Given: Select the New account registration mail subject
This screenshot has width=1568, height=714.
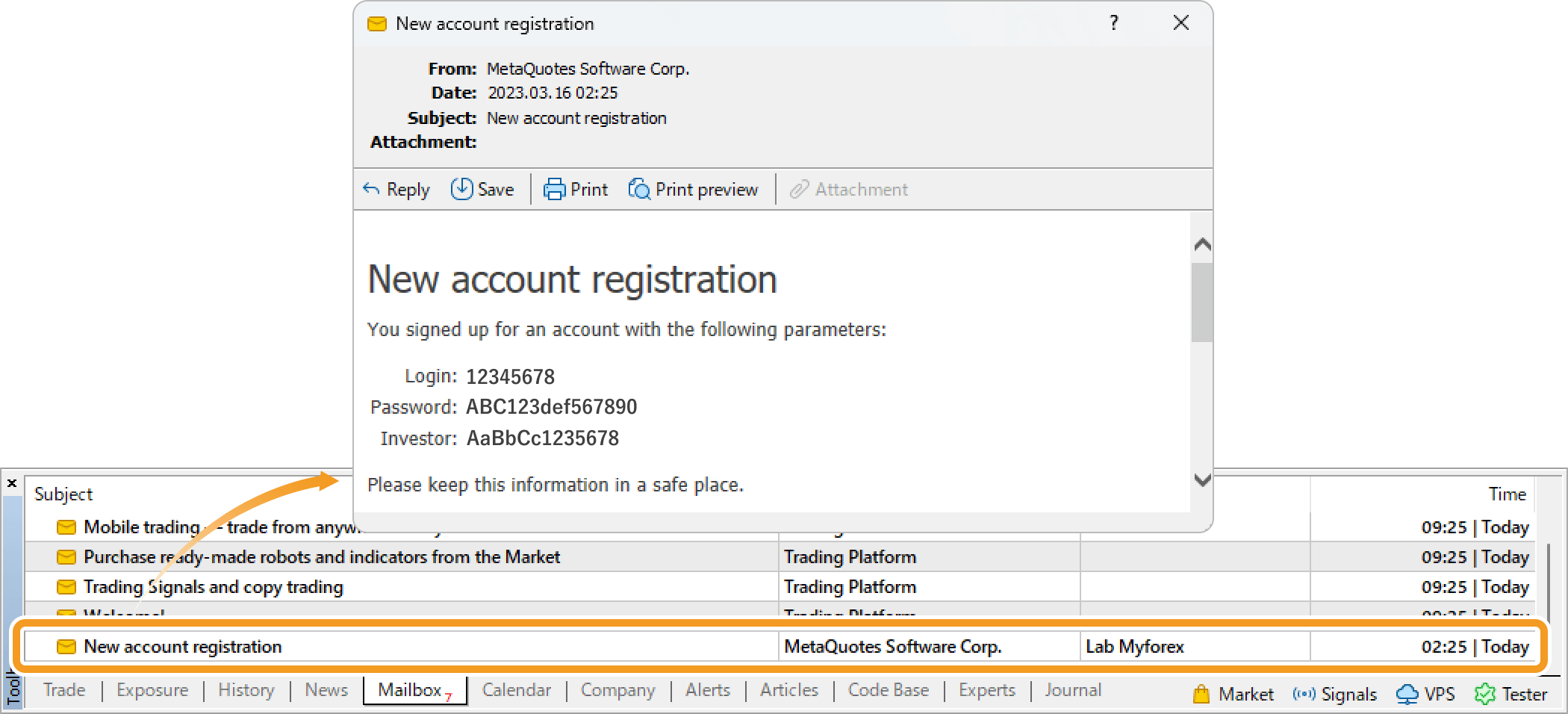Looking at the screenshot, I should point(183,647).
